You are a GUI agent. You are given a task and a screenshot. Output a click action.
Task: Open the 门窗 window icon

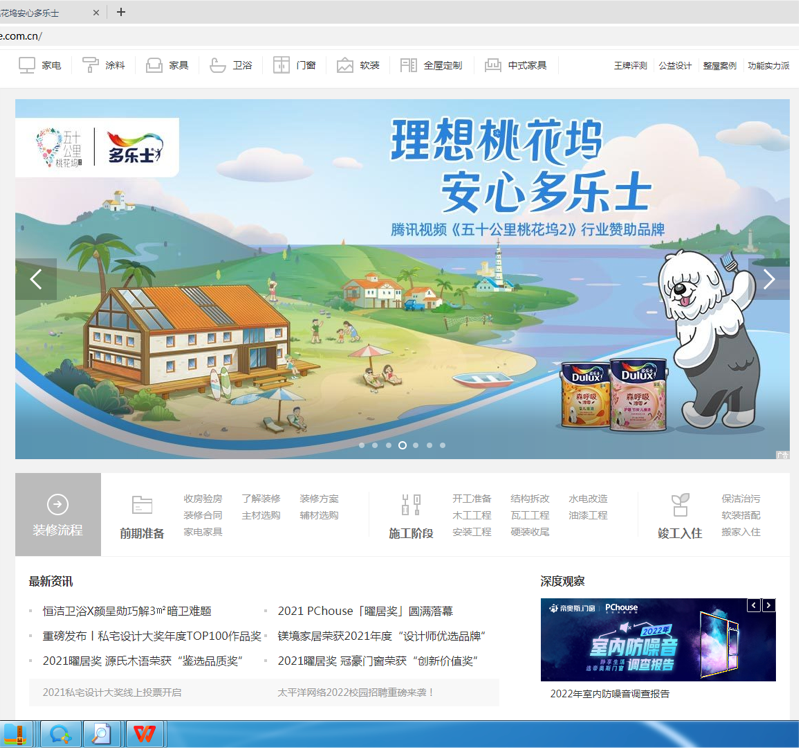[281, 65]
